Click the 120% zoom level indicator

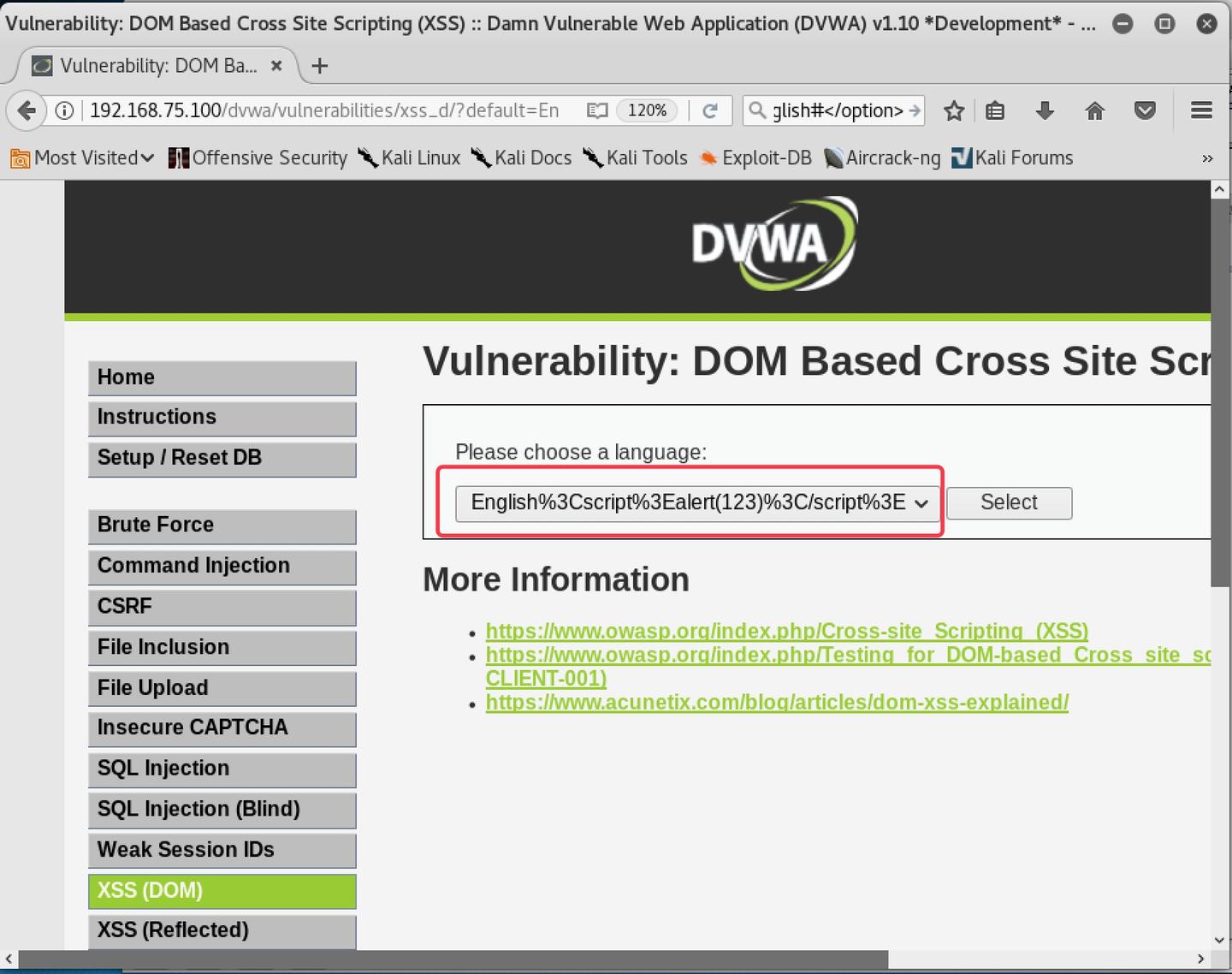[x=648, y=110]
